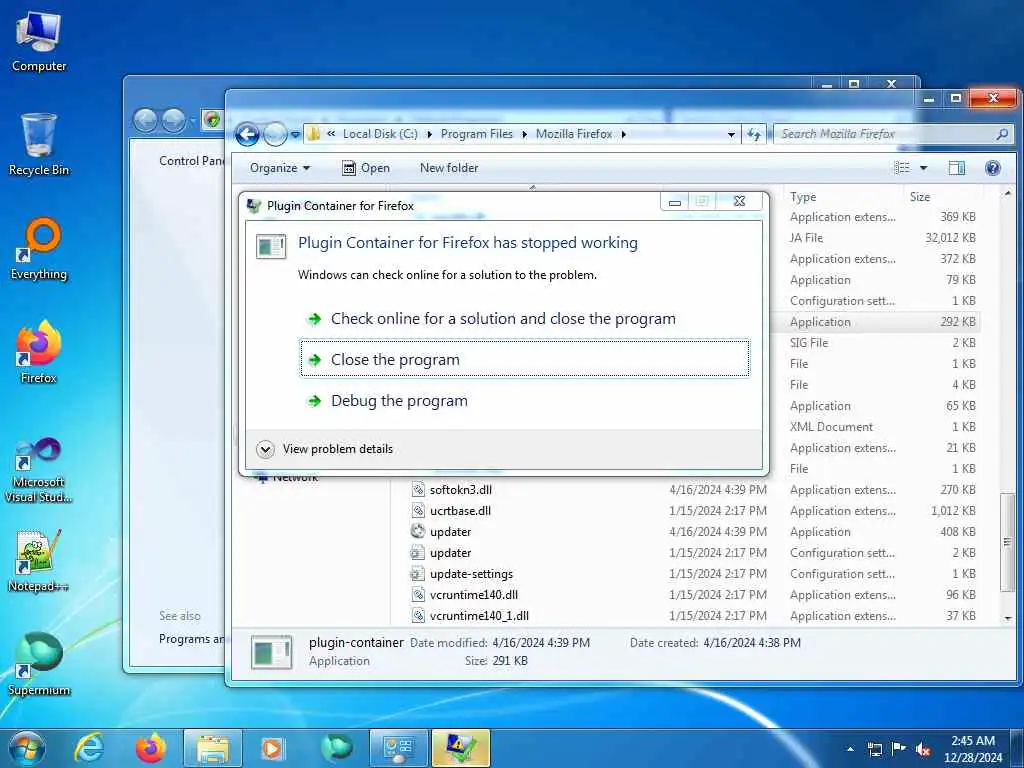Viewport: 1024px width, 768px height.
Task: Switch to Windows Explorer in the taskbar
Action: click(213, 748)
